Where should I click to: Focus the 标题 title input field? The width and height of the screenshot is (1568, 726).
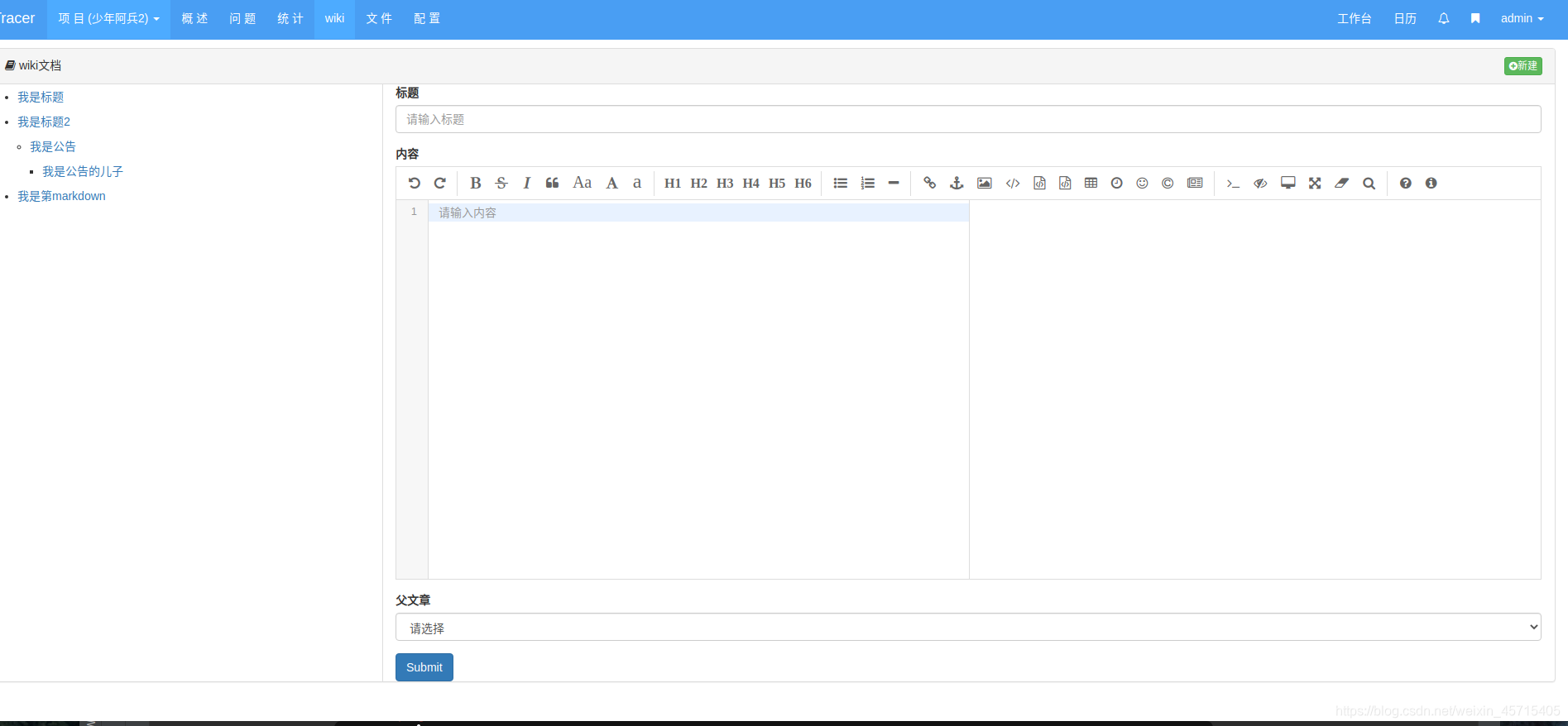pyautogui.click(x=968, y=119)
